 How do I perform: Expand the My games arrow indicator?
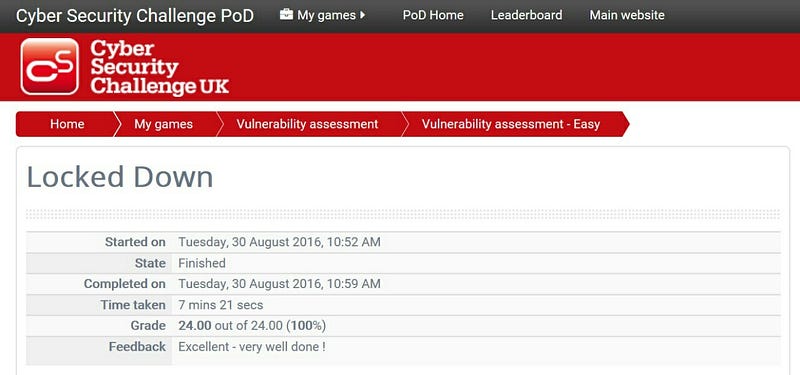[363, 15]
